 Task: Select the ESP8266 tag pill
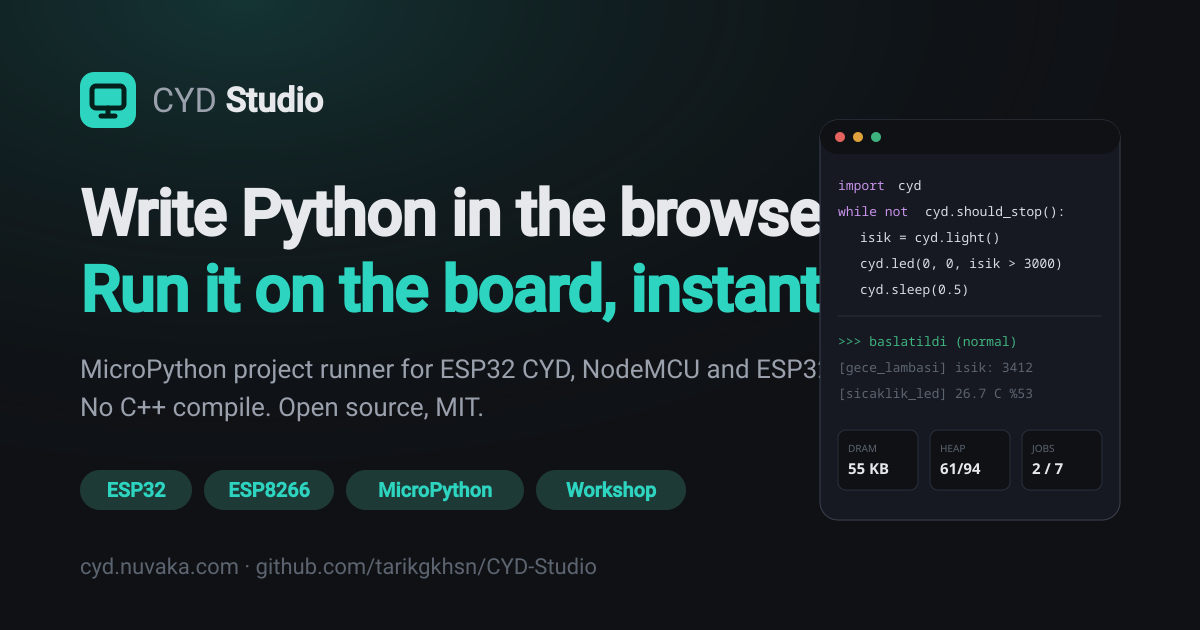[x=269, y=490]
